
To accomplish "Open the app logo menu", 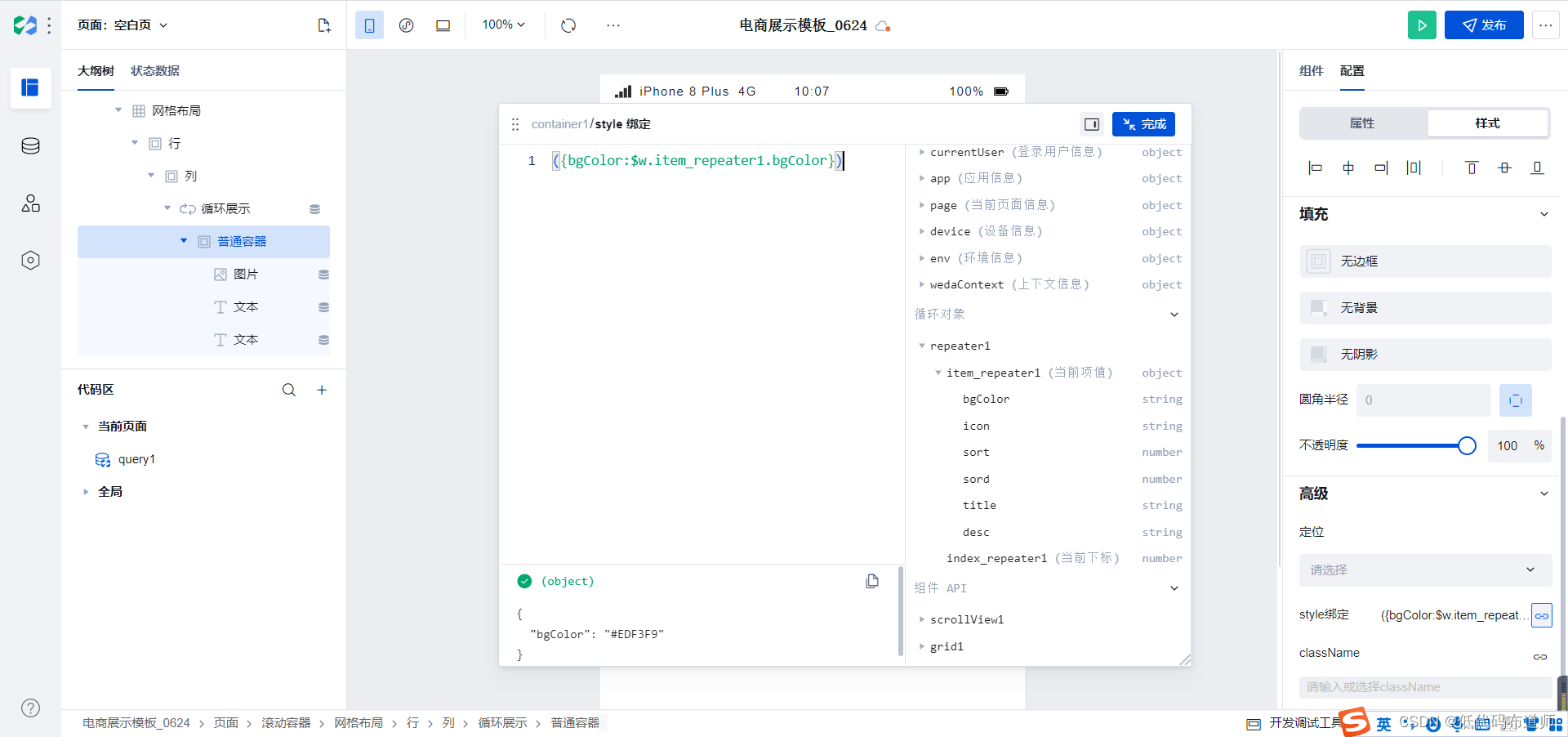I will point(25,25).
